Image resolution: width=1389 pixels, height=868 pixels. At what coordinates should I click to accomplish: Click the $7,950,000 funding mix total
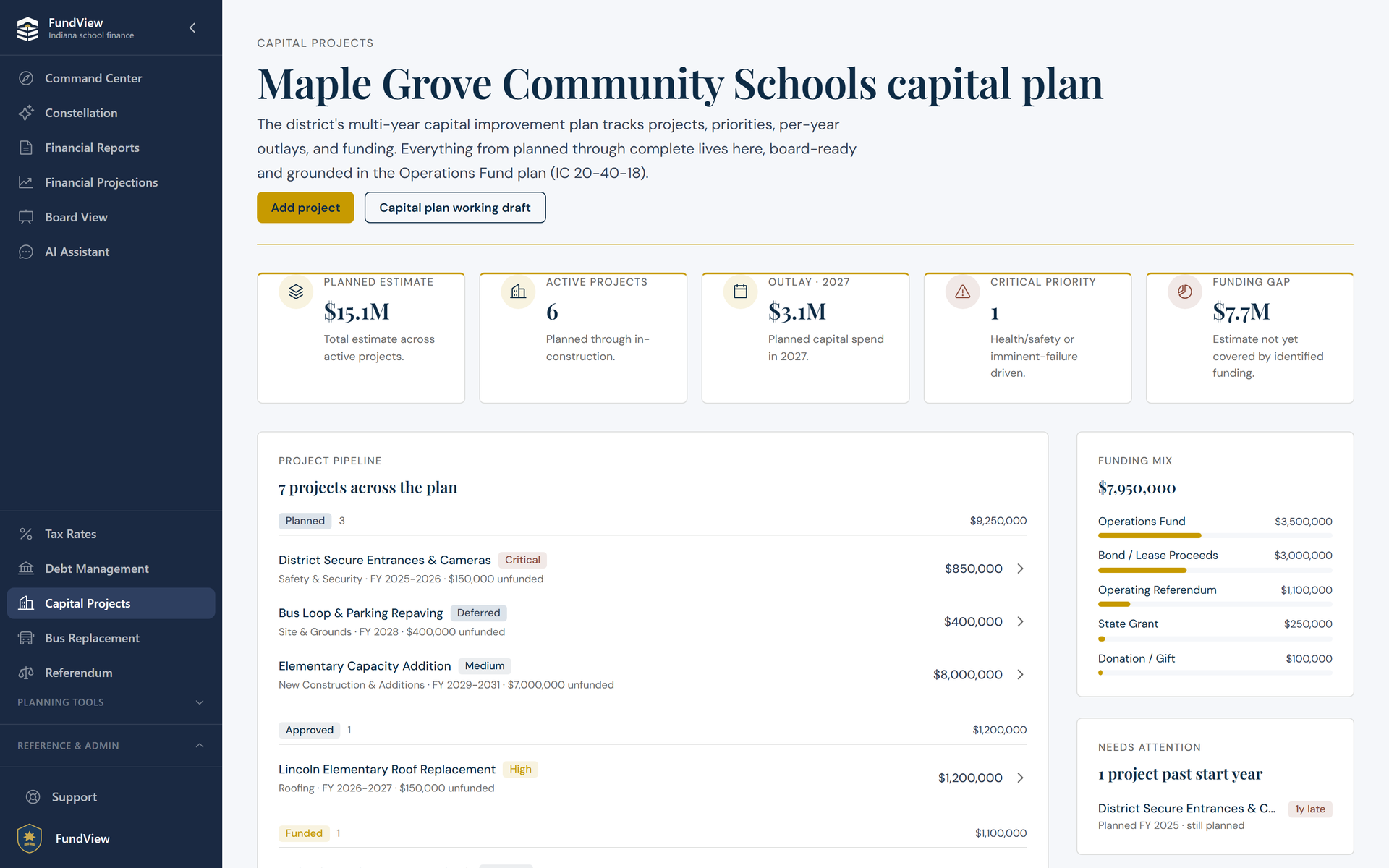coord(1137,488)
